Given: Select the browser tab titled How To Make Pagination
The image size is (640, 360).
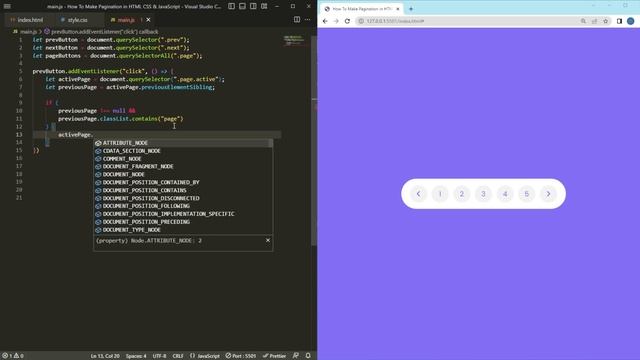Looking at the screenshot, I should 362,9.
